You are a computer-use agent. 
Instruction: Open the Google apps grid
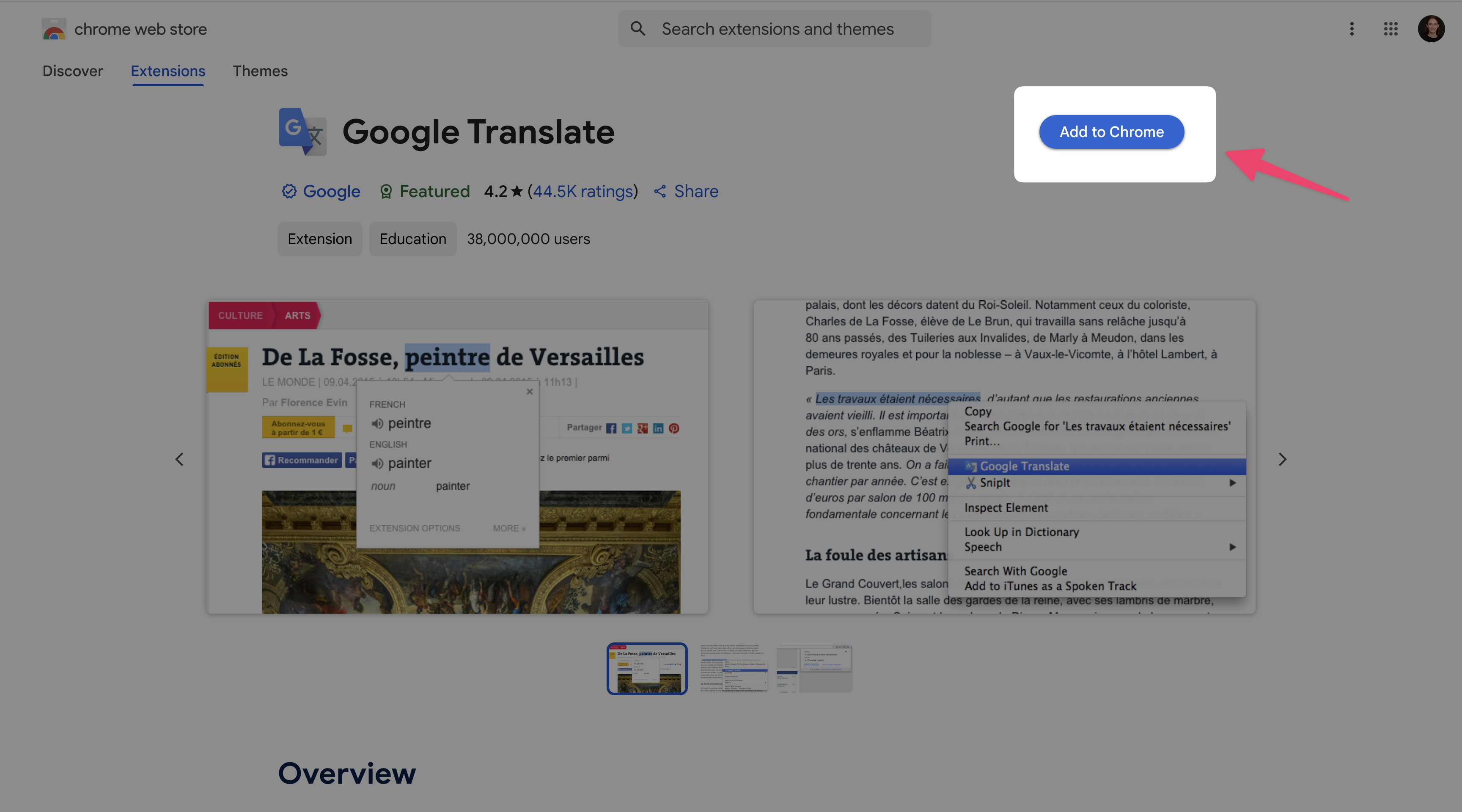pyautogui.click(x=1391, y=28)
